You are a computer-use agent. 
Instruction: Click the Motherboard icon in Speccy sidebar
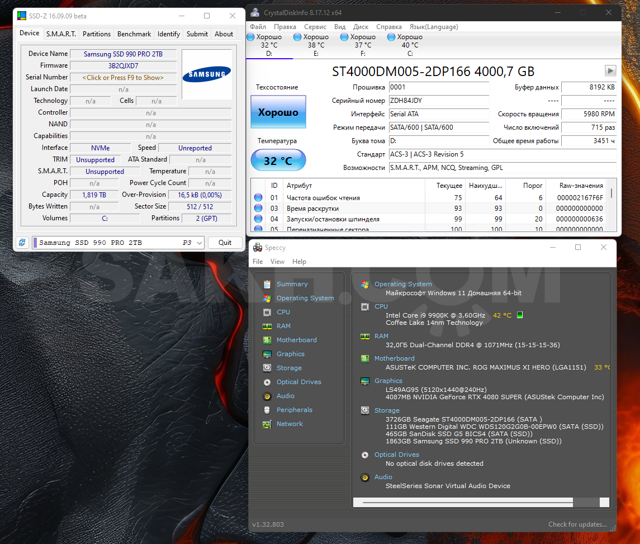point(267,340)
